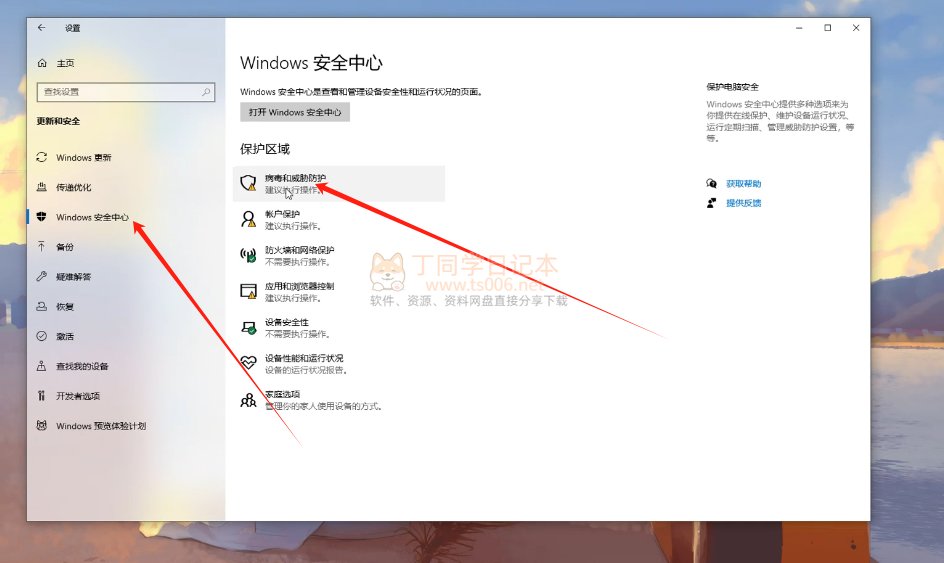
Task: Open 帐户保护 protection area
Action: click(339, 219)
